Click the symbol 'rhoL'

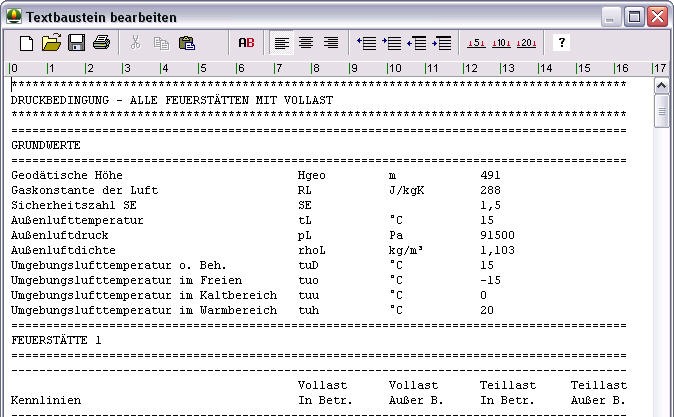(x=312, y=250)
